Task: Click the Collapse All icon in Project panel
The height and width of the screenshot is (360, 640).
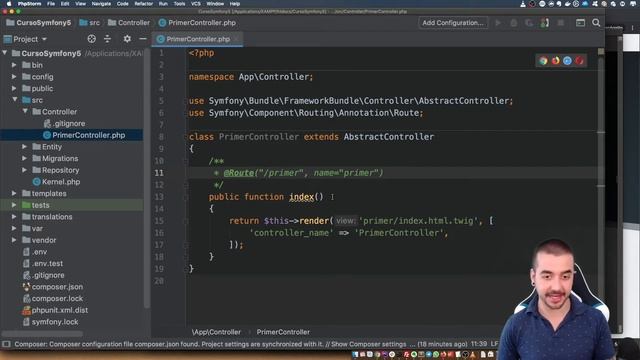Action: 107,39
